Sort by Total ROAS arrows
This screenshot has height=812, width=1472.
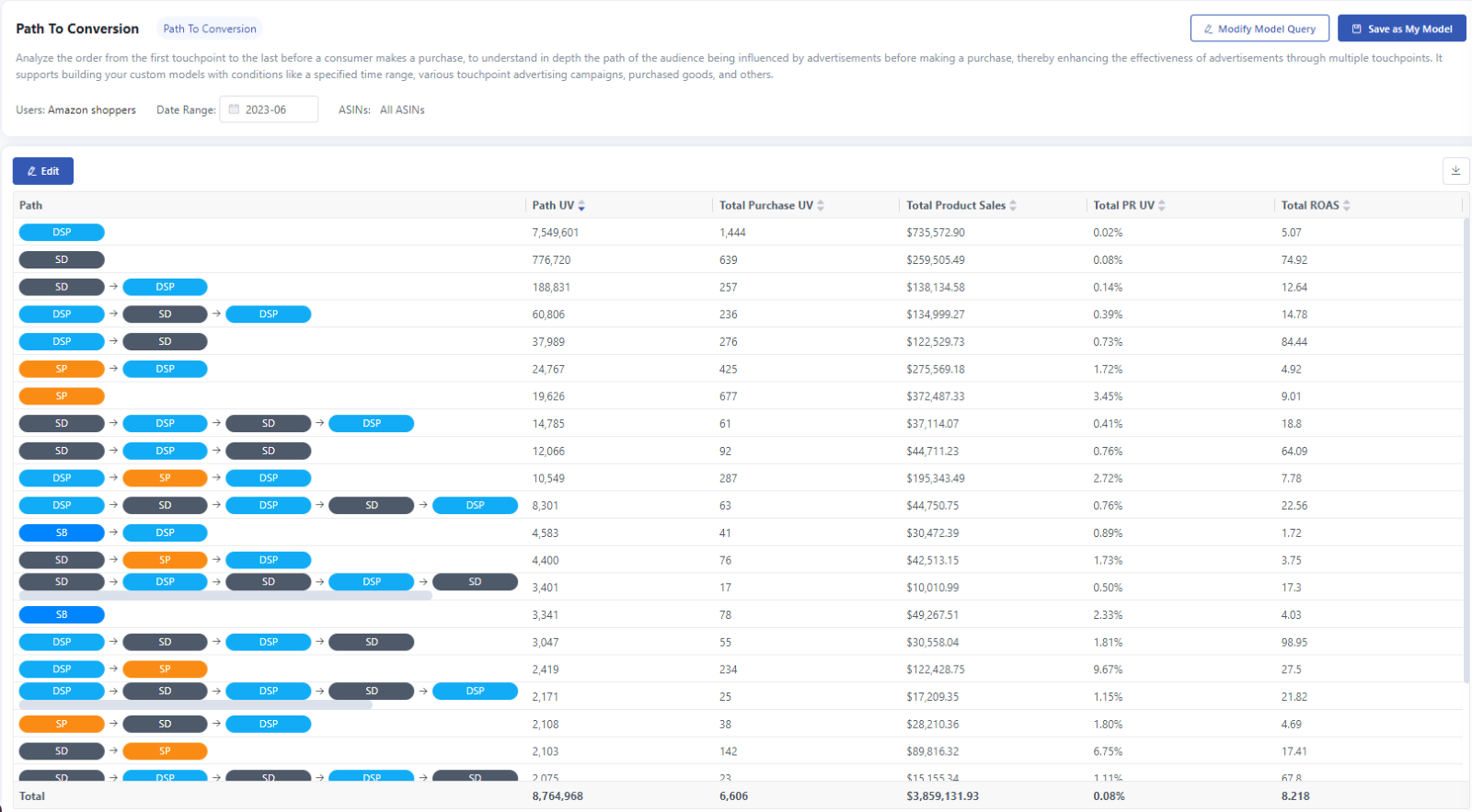coord(1347,206)
